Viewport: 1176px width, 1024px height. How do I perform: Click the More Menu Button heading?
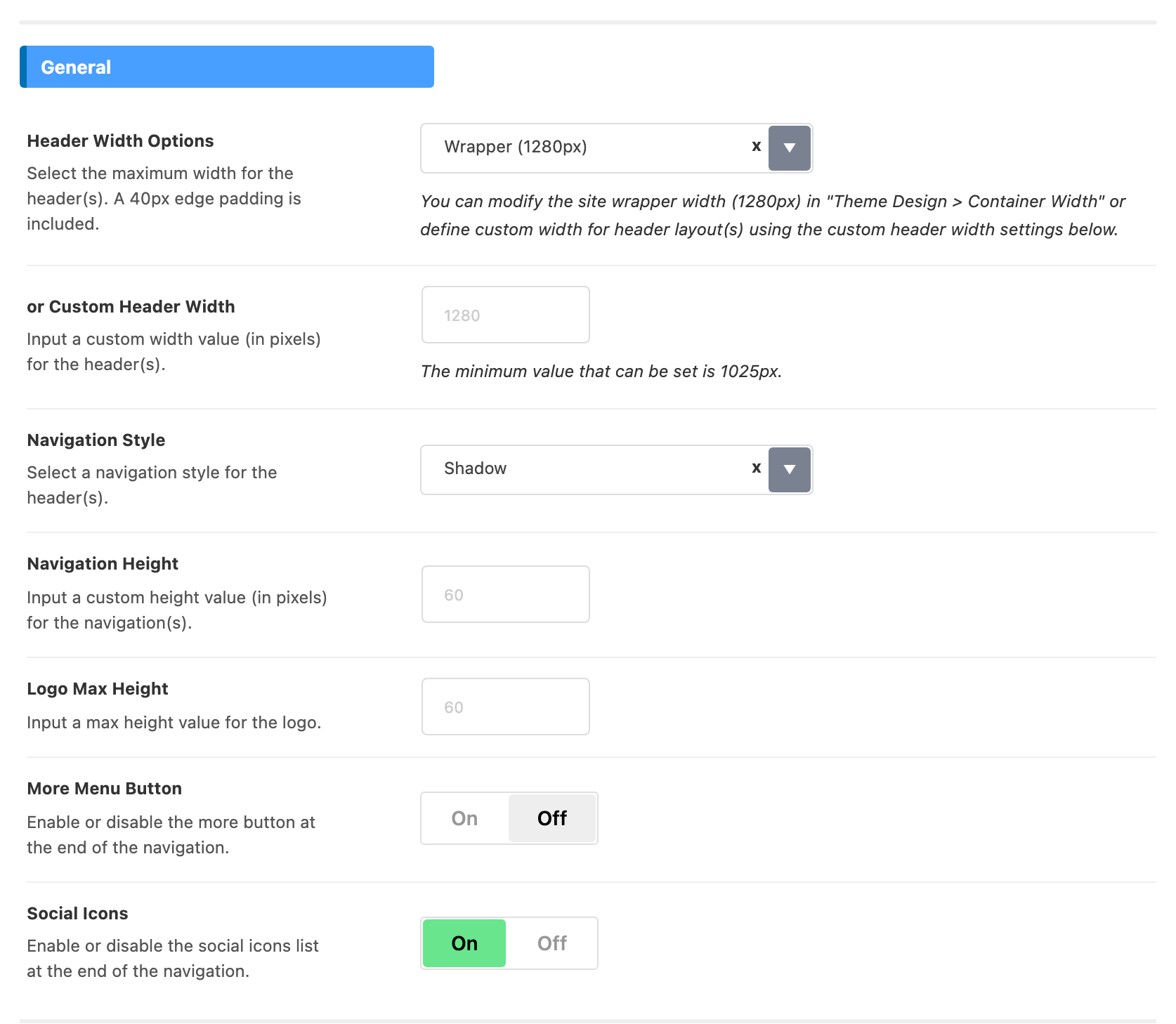[x=104, y=788]
